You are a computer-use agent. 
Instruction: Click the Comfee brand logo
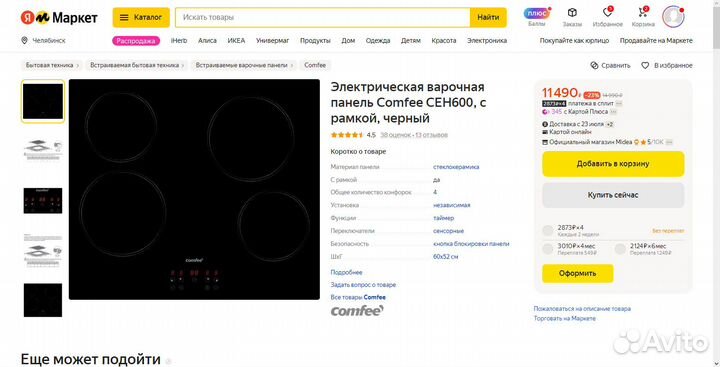tap(357, 311)
